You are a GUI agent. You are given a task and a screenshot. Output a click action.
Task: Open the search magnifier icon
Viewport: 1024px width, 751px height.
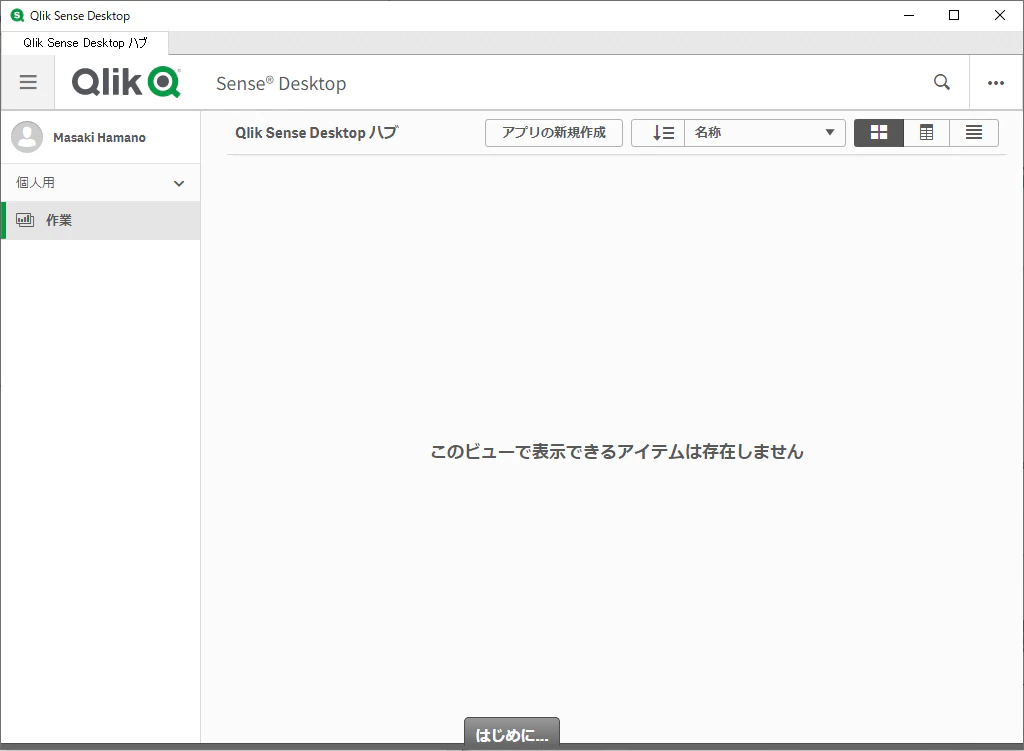click(x=942, y=82)
